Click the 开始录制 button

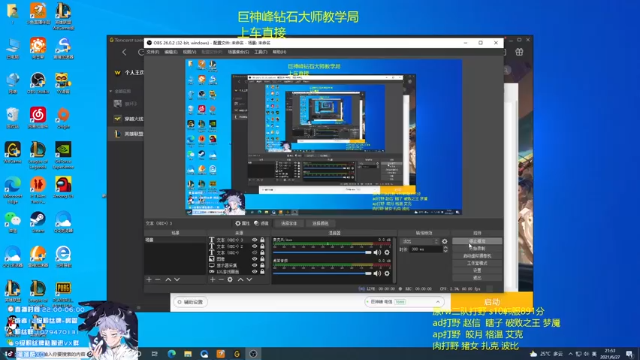click(x=477, y=249)
